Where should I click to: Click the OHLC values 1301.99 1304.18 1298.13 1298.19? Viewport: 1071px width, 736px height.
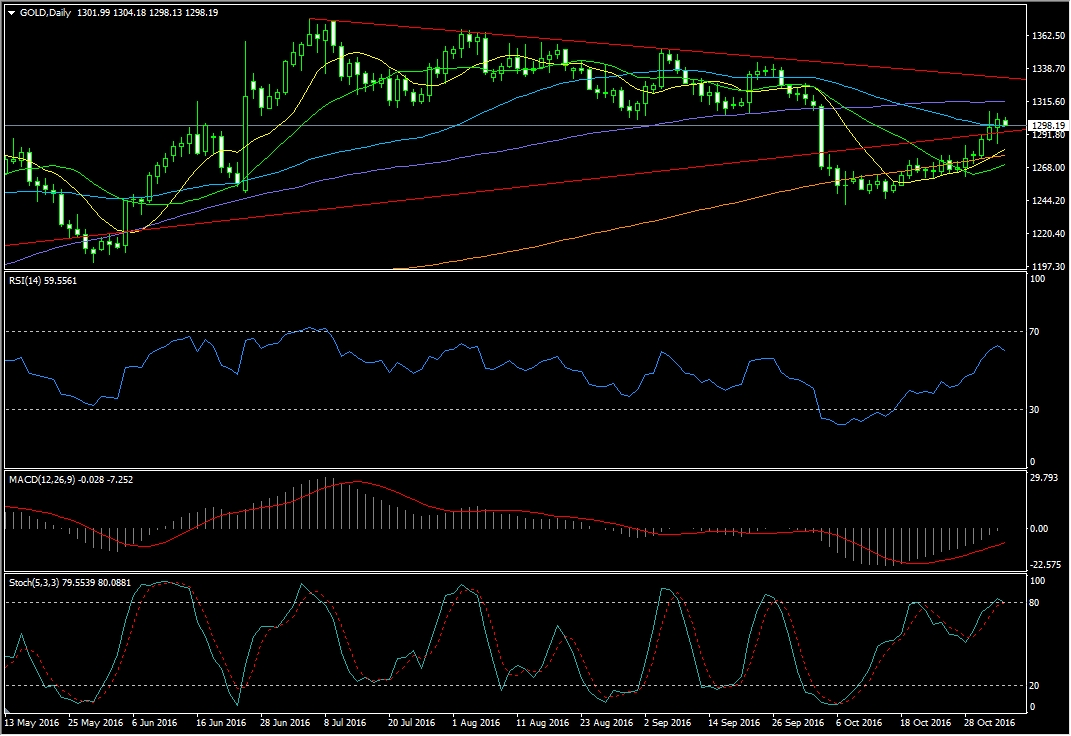[148, 13]
